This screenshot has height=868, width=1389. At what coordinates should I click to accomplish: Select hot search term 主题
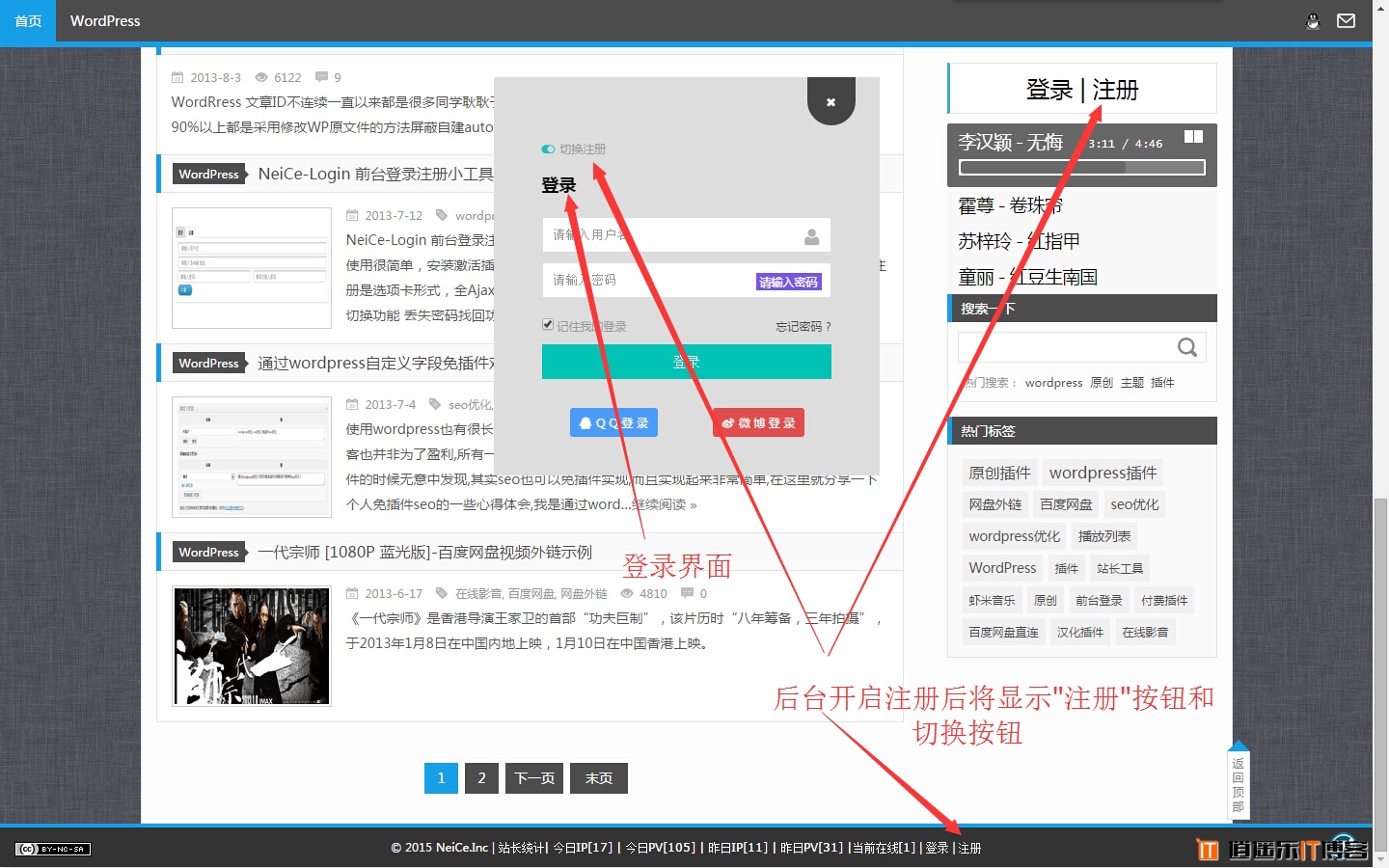click(1131, 383)
